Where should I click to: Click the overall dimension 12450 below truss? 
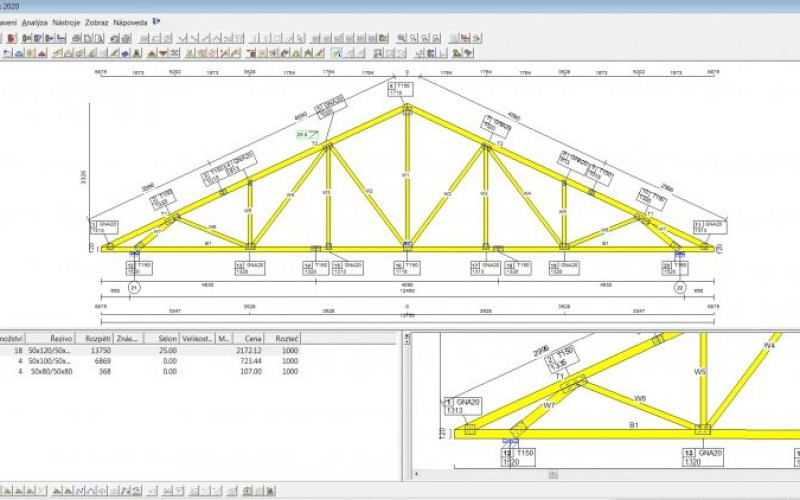(407, 291)
